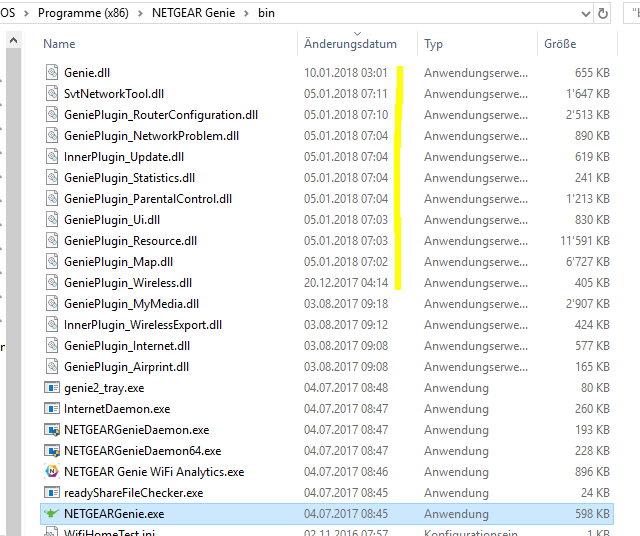Select file name GeniePlugin_Ui.dll

pyautogui.click(x=112, y=220)
